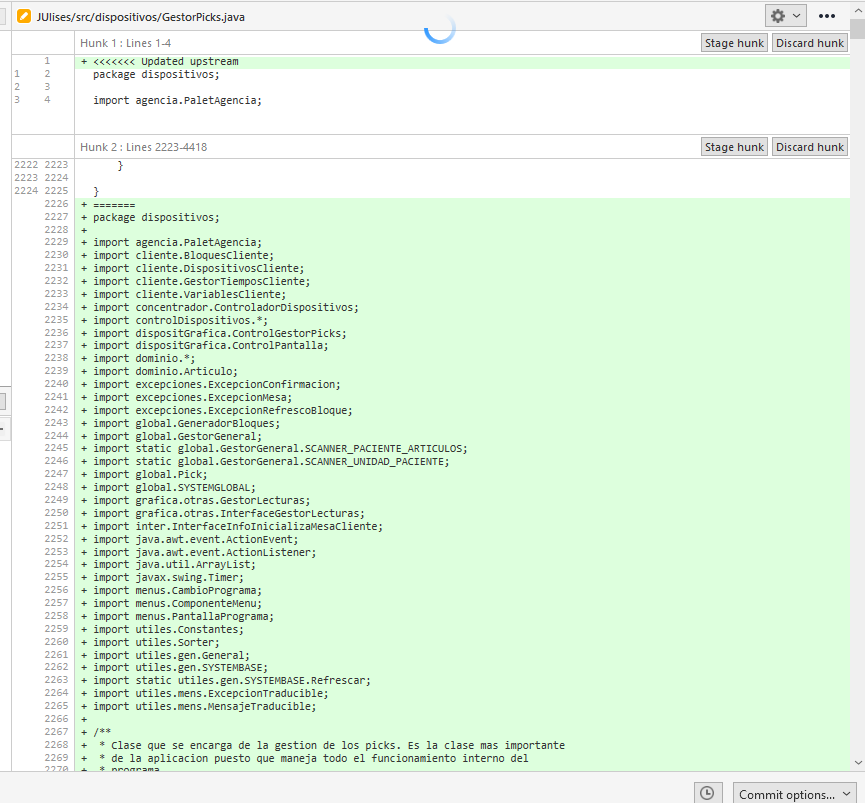The image size is (865, 803).
Task: Discard hunk 1 covering lines 1-4
Action: click(x=809, y=43)
